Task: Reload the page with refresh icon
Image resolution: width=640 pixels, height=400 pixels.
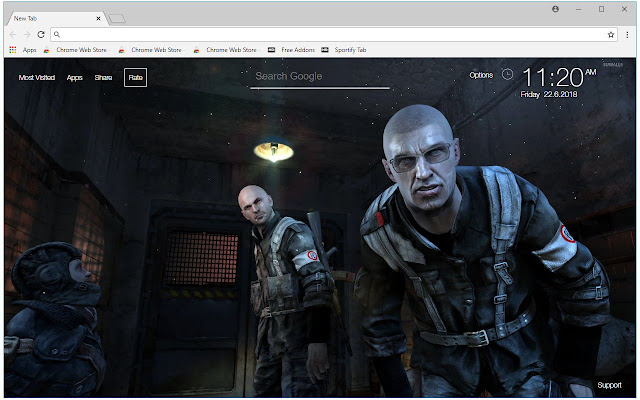Action: [41, 35]
